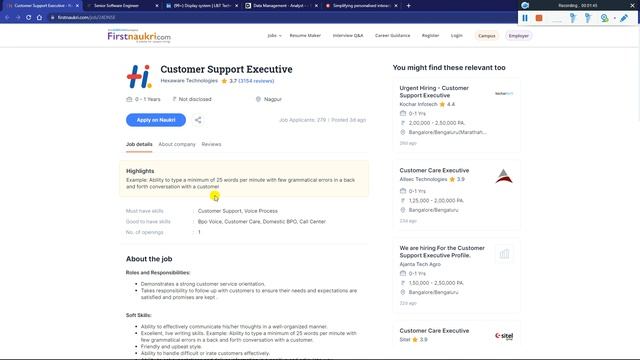Navigate back in browser
Screen dimensions: 640x360
click(x=7, y=18)
